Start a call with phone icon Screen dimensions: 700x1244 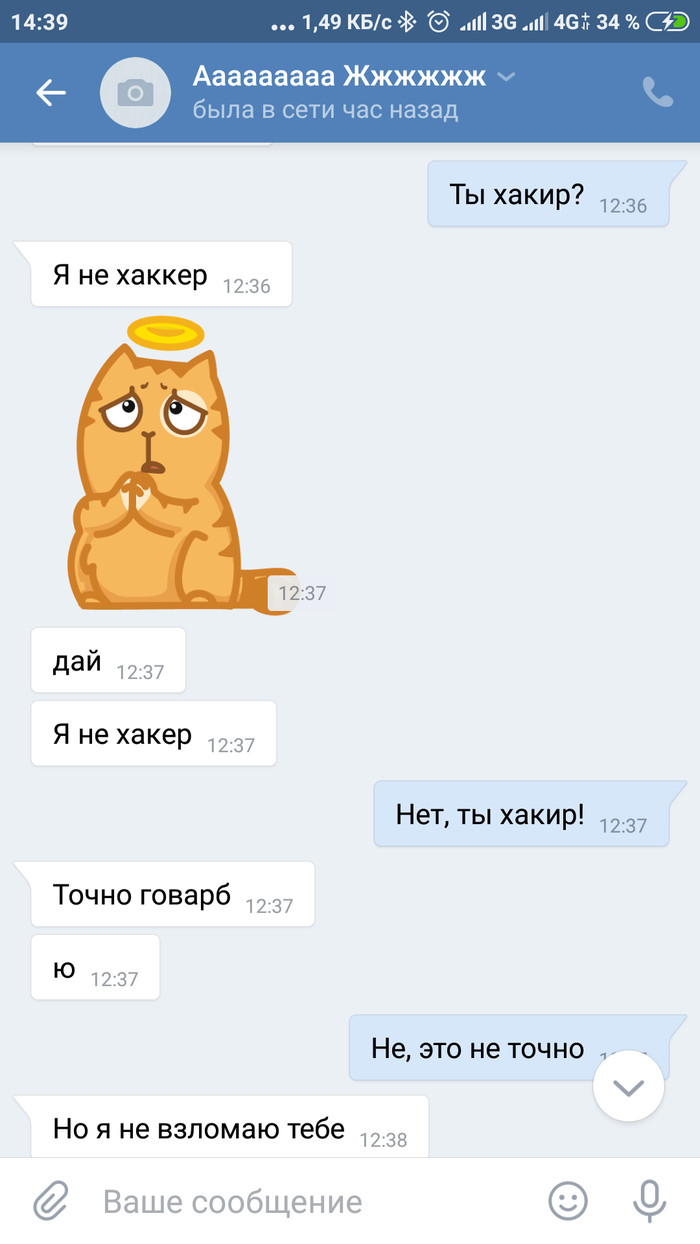pos(657,93)
